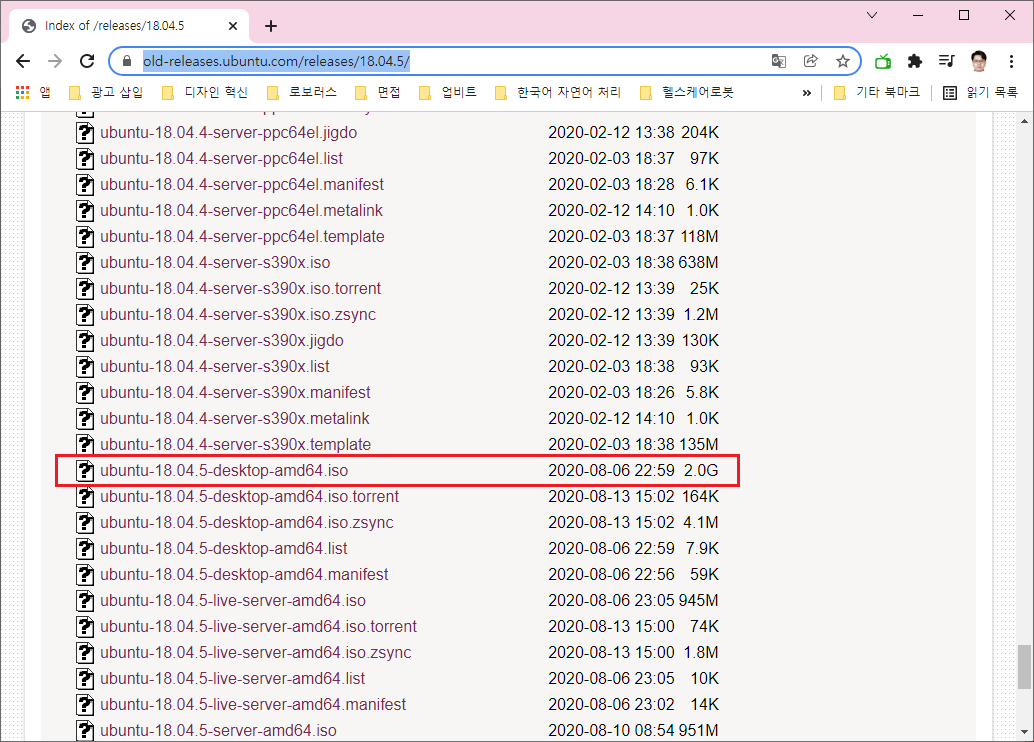Screen dimensions: 1034x742
Task: Open ubuntu-18.04.5-desktop-amd64.iso.torrent link
Action: tap(249, 497)
